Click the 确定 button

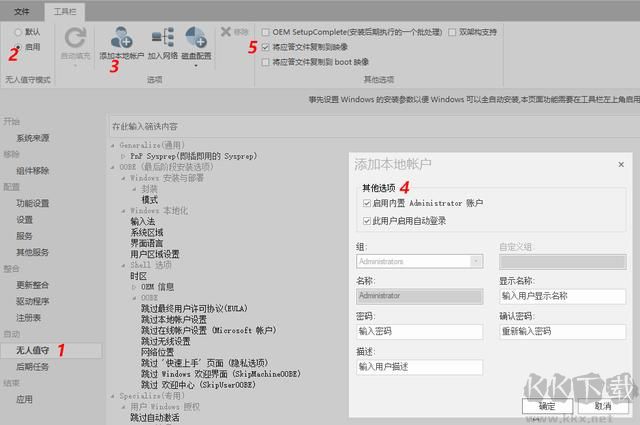[x=547, y=406]
